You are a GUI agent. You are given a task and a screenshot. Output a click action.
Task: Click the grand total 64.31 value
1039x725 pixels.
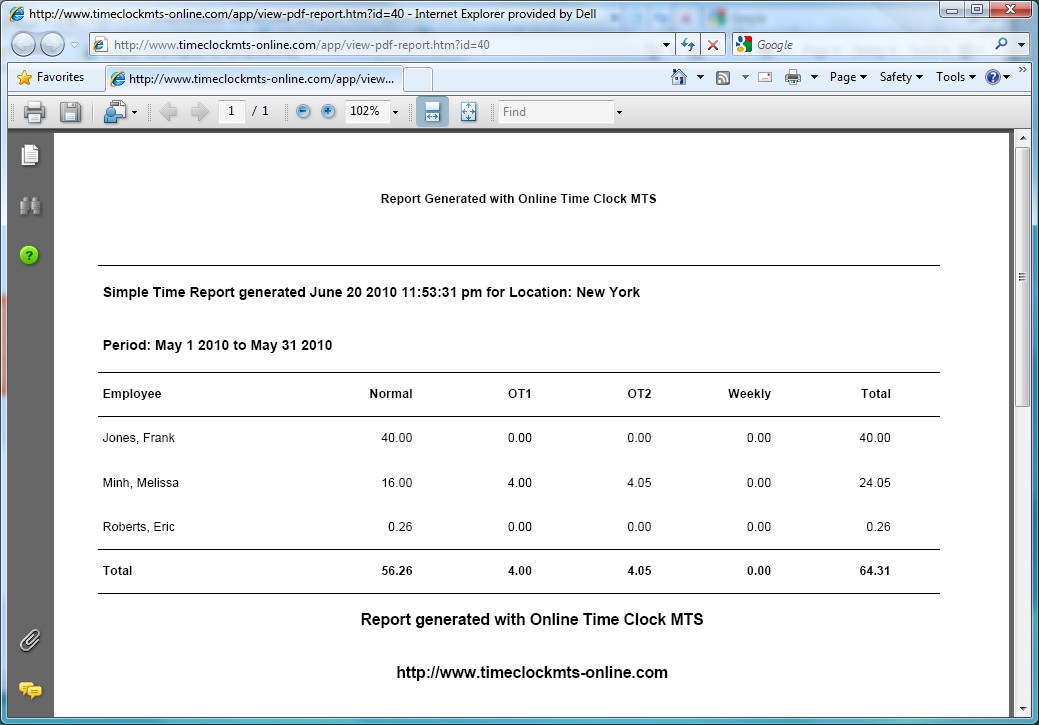tap(875, 571)
